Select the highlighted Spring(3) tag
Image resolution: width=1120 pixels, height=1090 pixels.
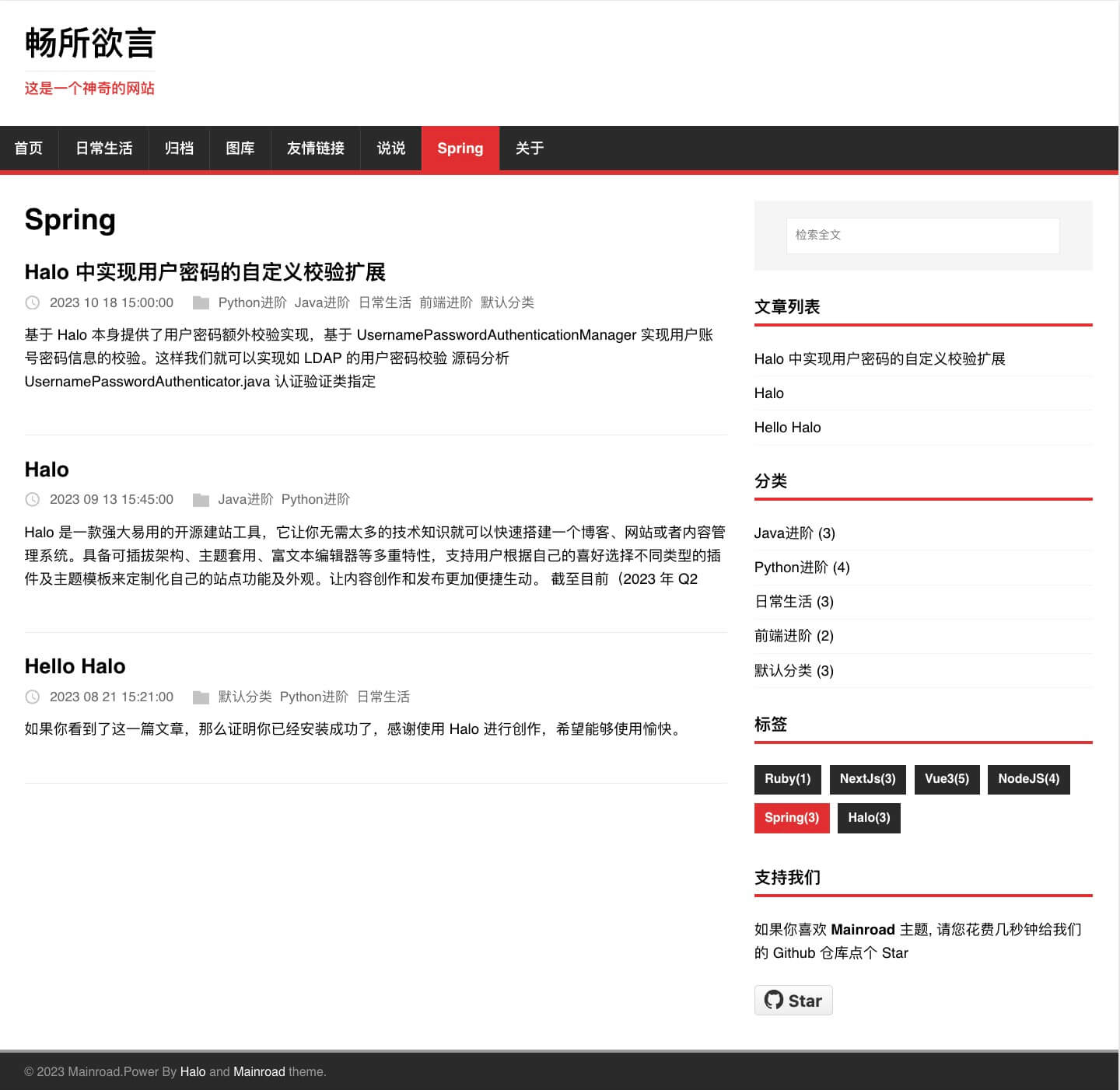(792, 818)
